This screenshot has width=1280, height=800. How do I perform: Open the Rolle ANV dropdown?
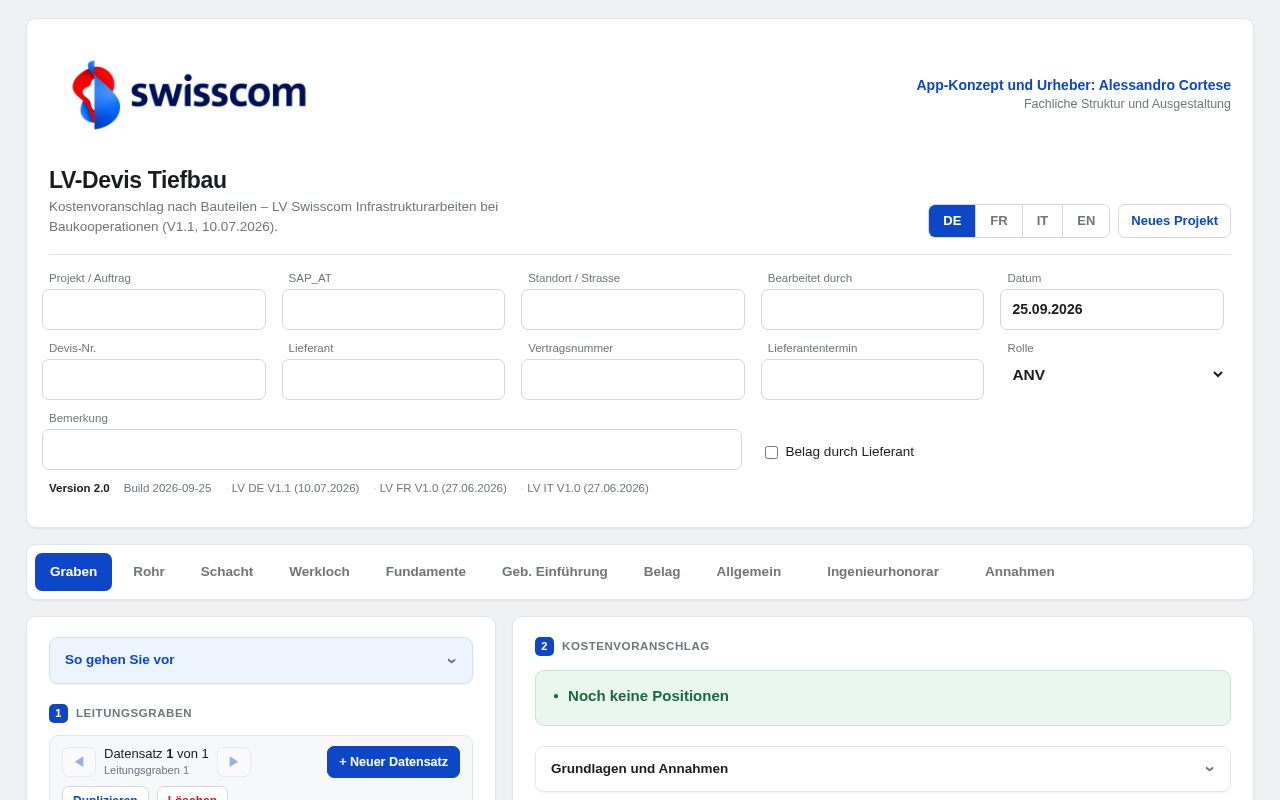click(1112, 375)
